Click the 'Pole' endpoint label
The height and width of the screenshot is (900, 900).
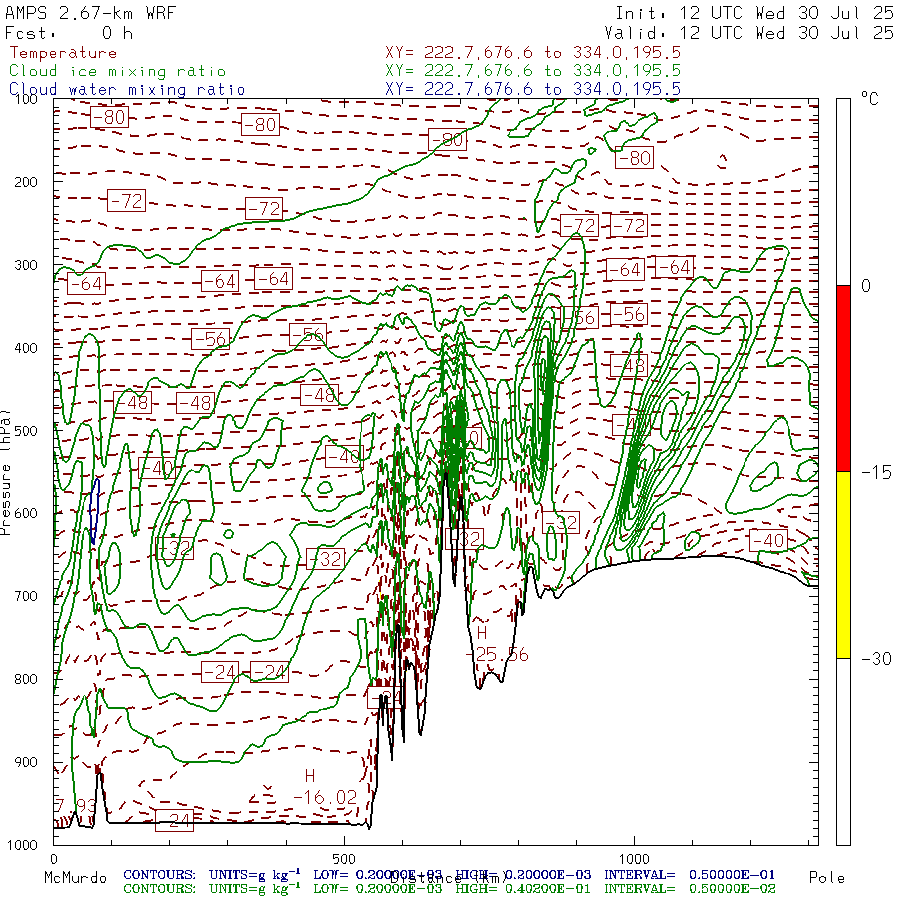tap(827, 878)
